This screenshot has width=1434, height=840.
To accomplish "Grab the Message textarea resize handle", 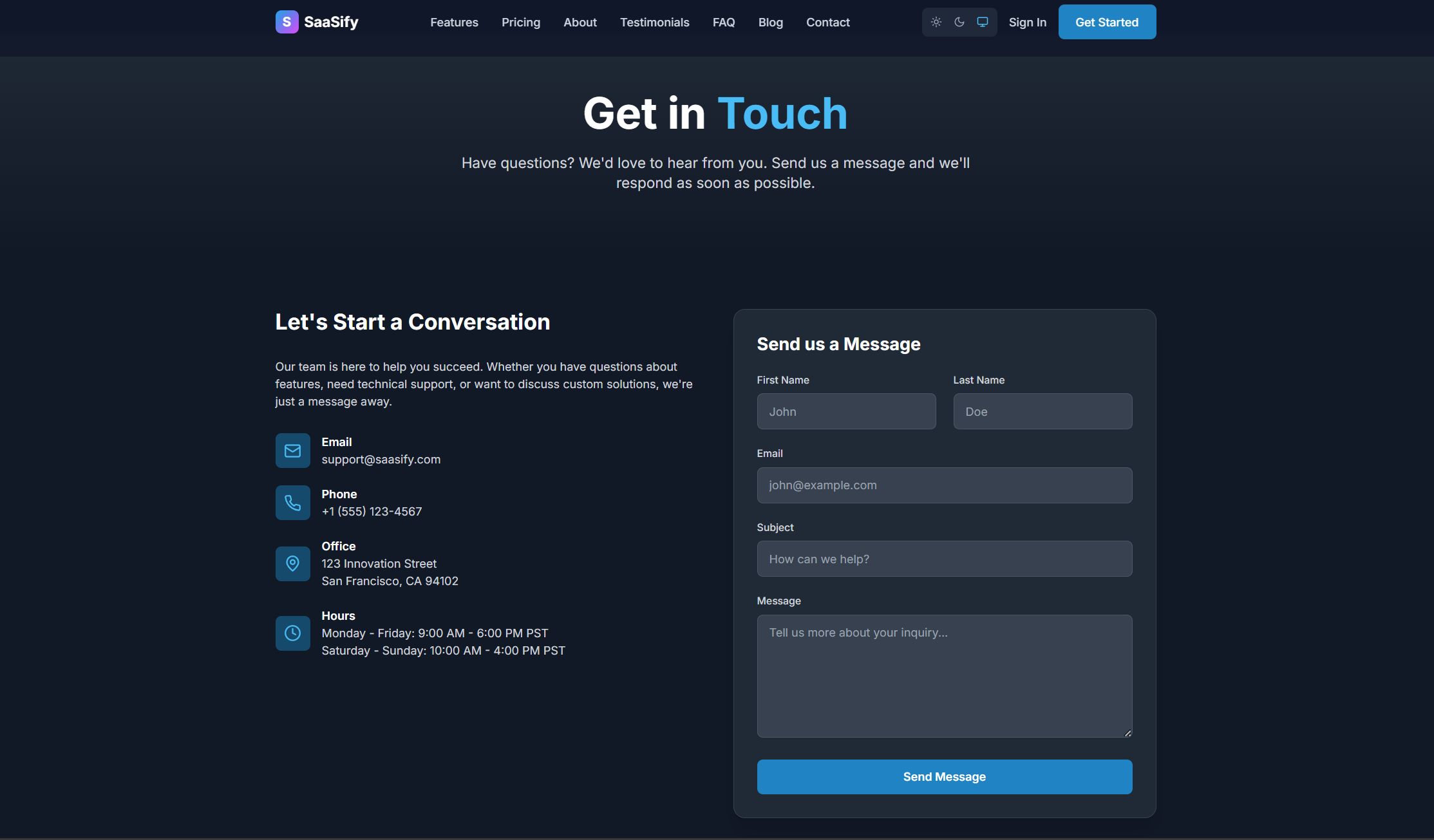I will [x=1127, y=733].
